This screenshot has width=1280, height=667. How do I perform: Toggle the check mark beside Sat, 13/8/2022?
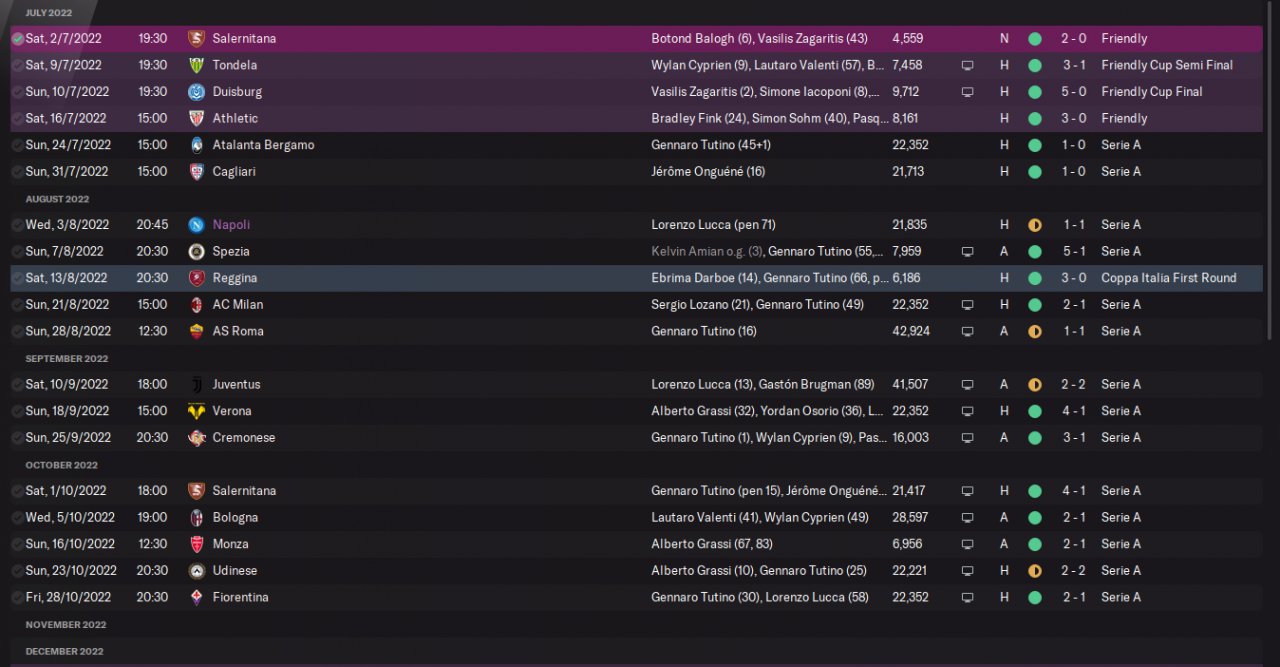(x=18, y=278)
